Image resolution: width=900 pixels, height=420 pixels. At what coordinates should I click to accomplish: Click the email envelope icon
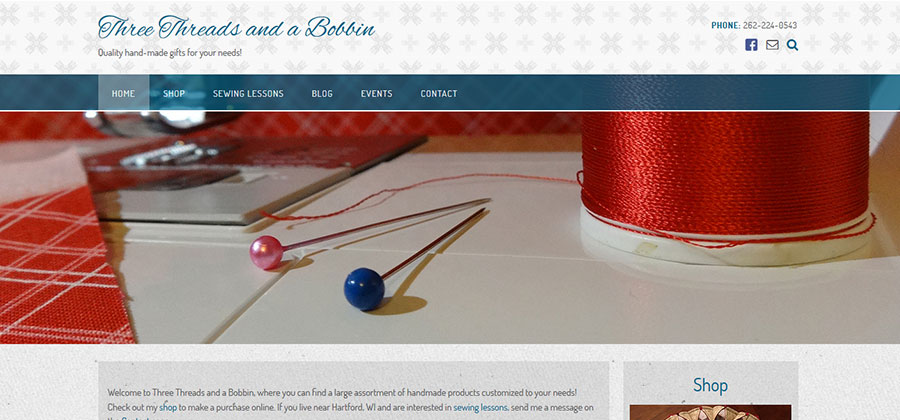pos(772,45)
